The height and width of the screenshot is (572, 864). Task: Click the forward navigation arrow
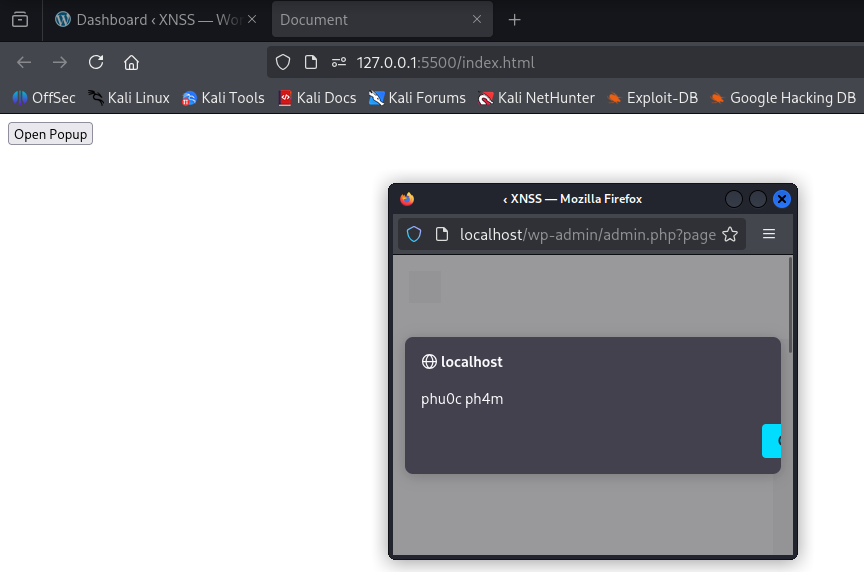[60, 62]
